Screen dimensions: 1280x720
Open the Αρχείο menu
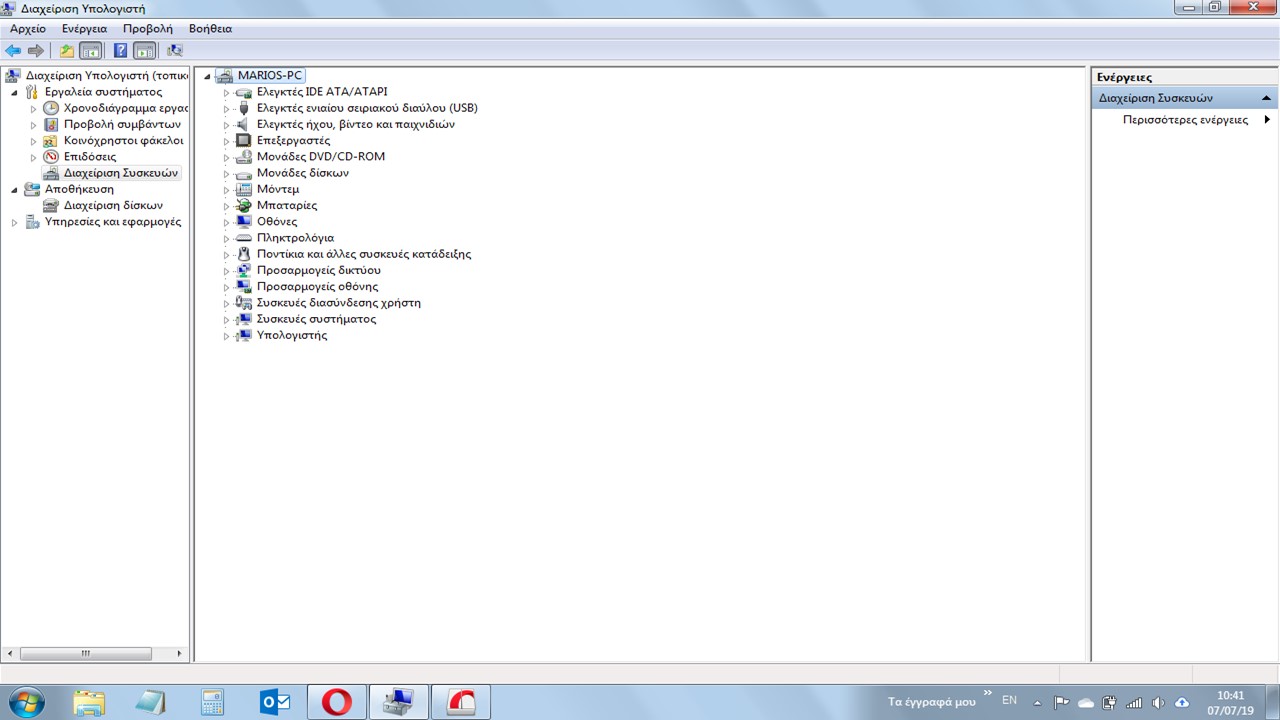[28, 29]
